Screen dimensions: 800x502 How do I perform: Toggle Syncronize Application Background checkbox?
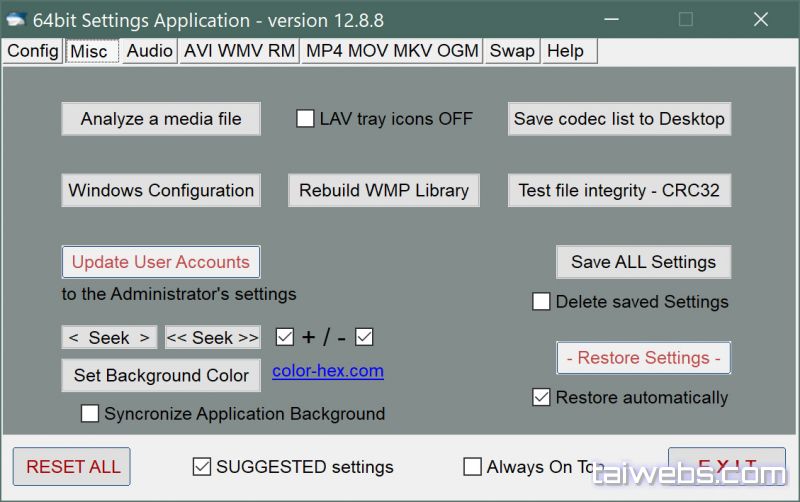[90, 414]
